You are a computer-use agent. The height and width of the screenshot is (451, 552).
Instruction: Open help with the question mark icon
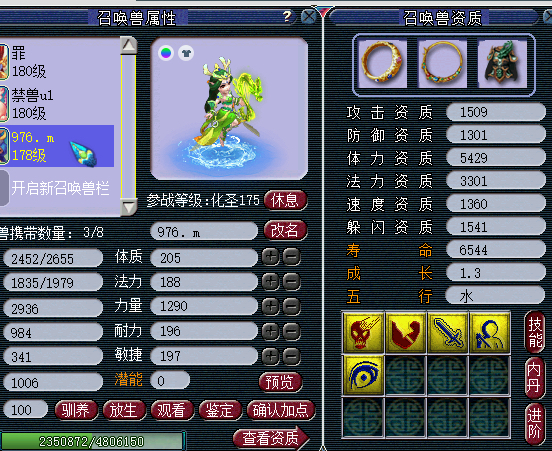click(x=287, y=16)
